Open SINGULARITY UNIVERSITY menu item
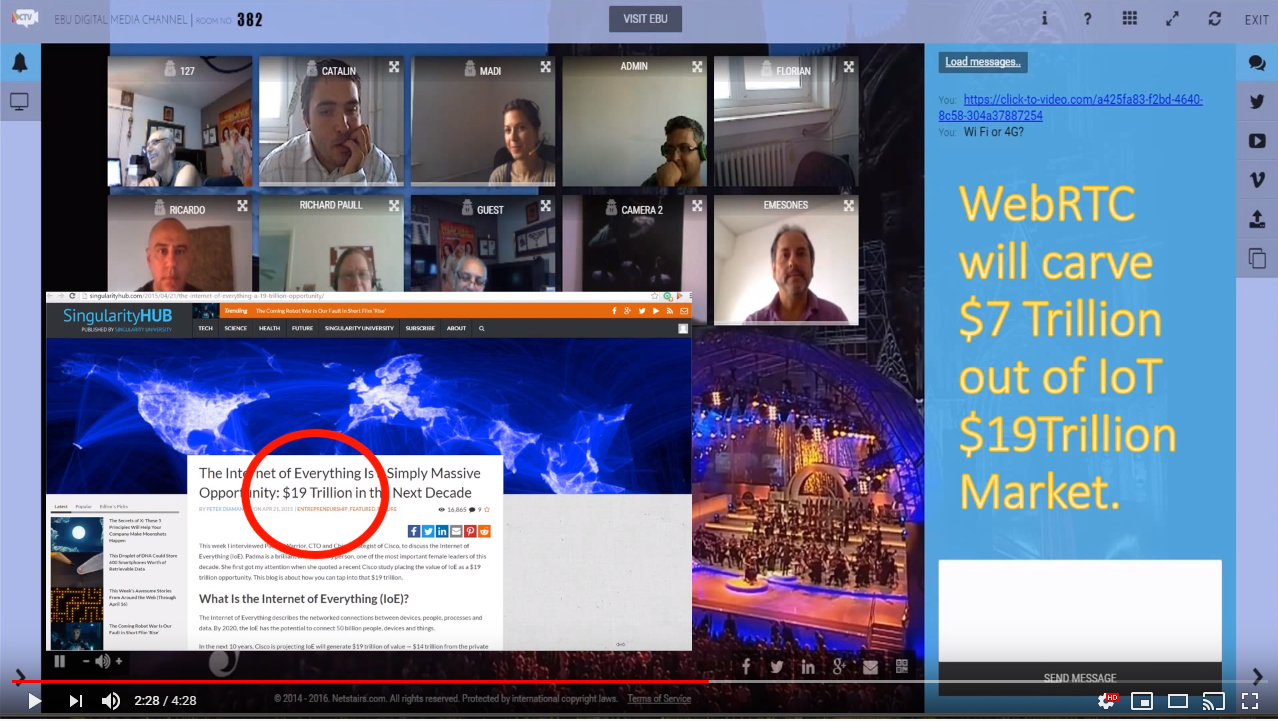The width and height of the screenshot is (1278, 721). [359, 328]
